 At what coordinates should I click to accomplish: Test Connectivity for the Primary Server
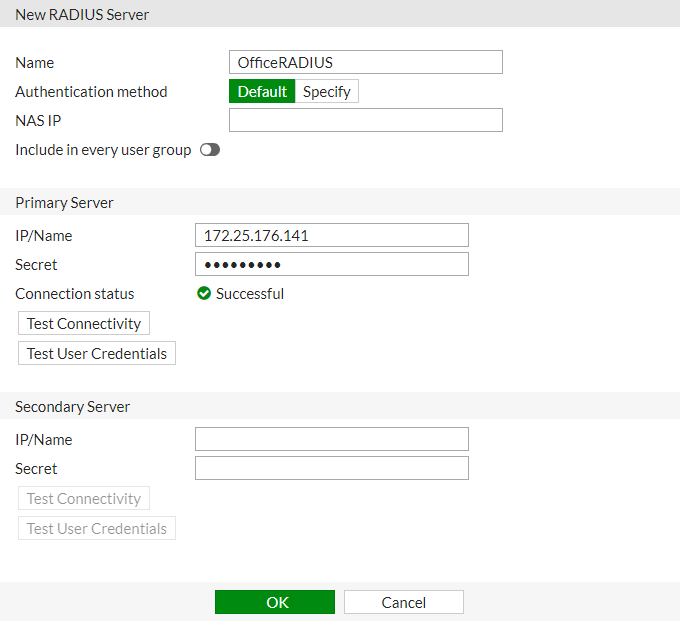point(84,323)
